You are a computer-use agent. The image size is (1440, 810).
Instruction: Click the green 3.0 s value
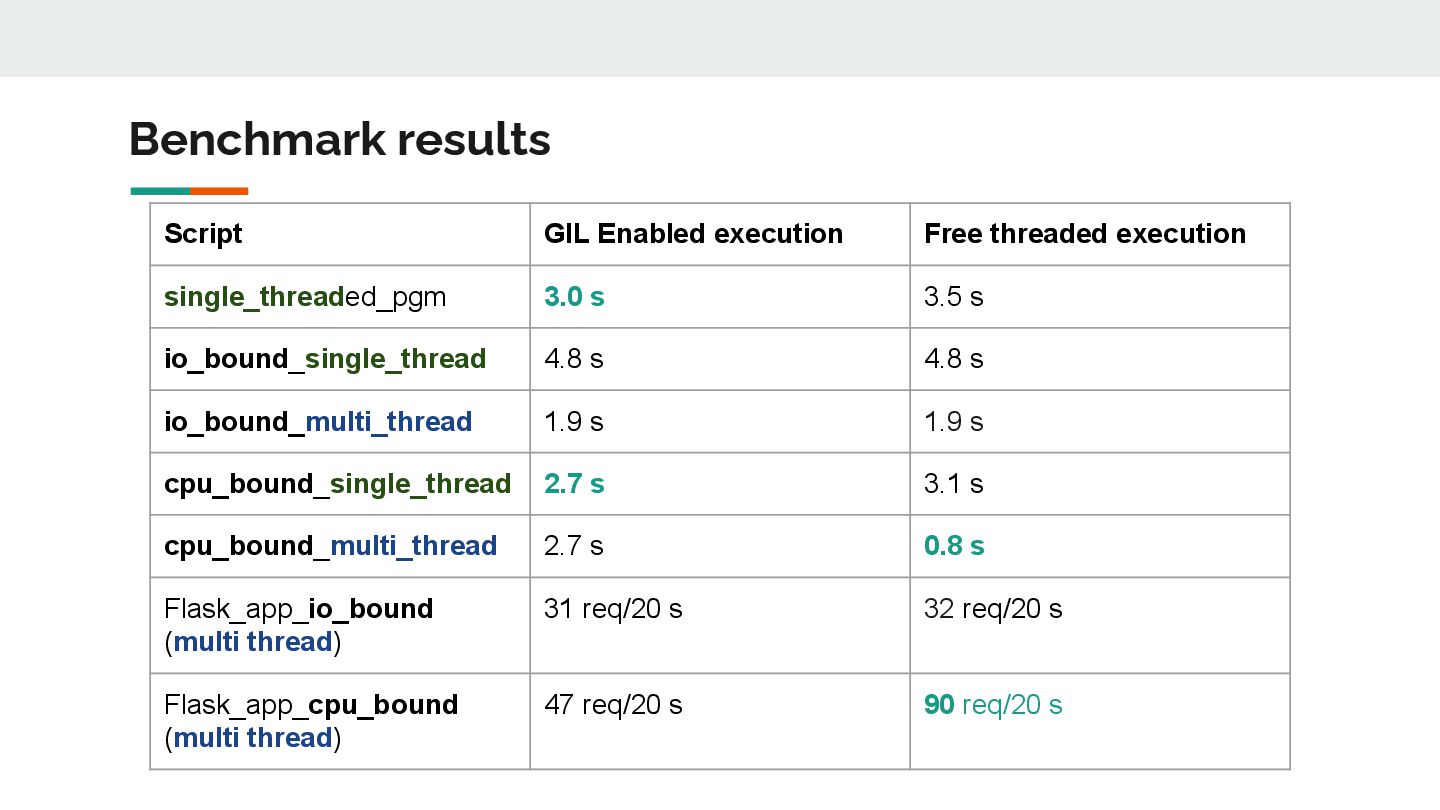pyautogui.click(x=574, y=297)
